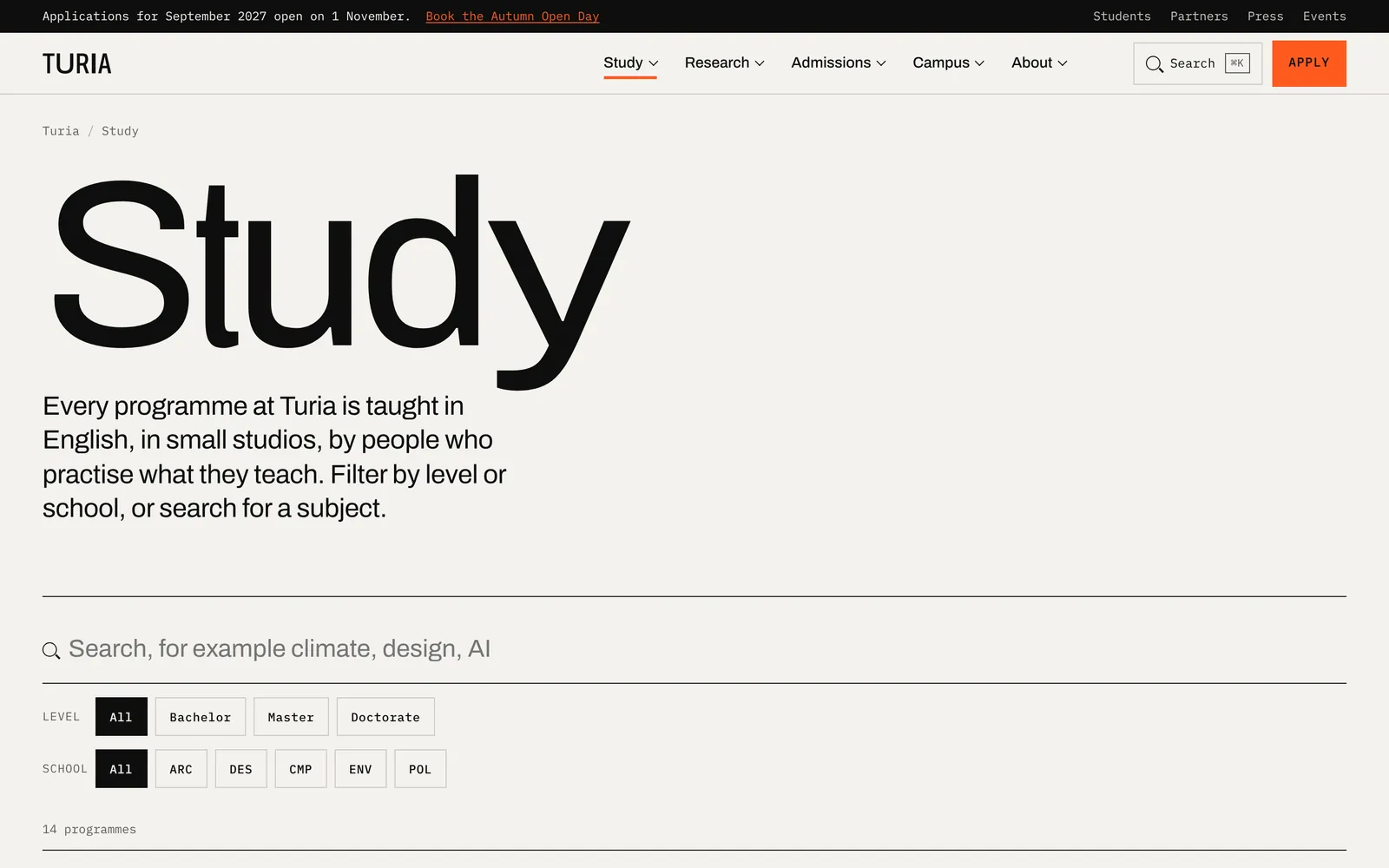This screenshot has height=868, width=1389.
Task: Filter programmes by Bachelor level
Action: pyautogui.click(x=201, y=717)
